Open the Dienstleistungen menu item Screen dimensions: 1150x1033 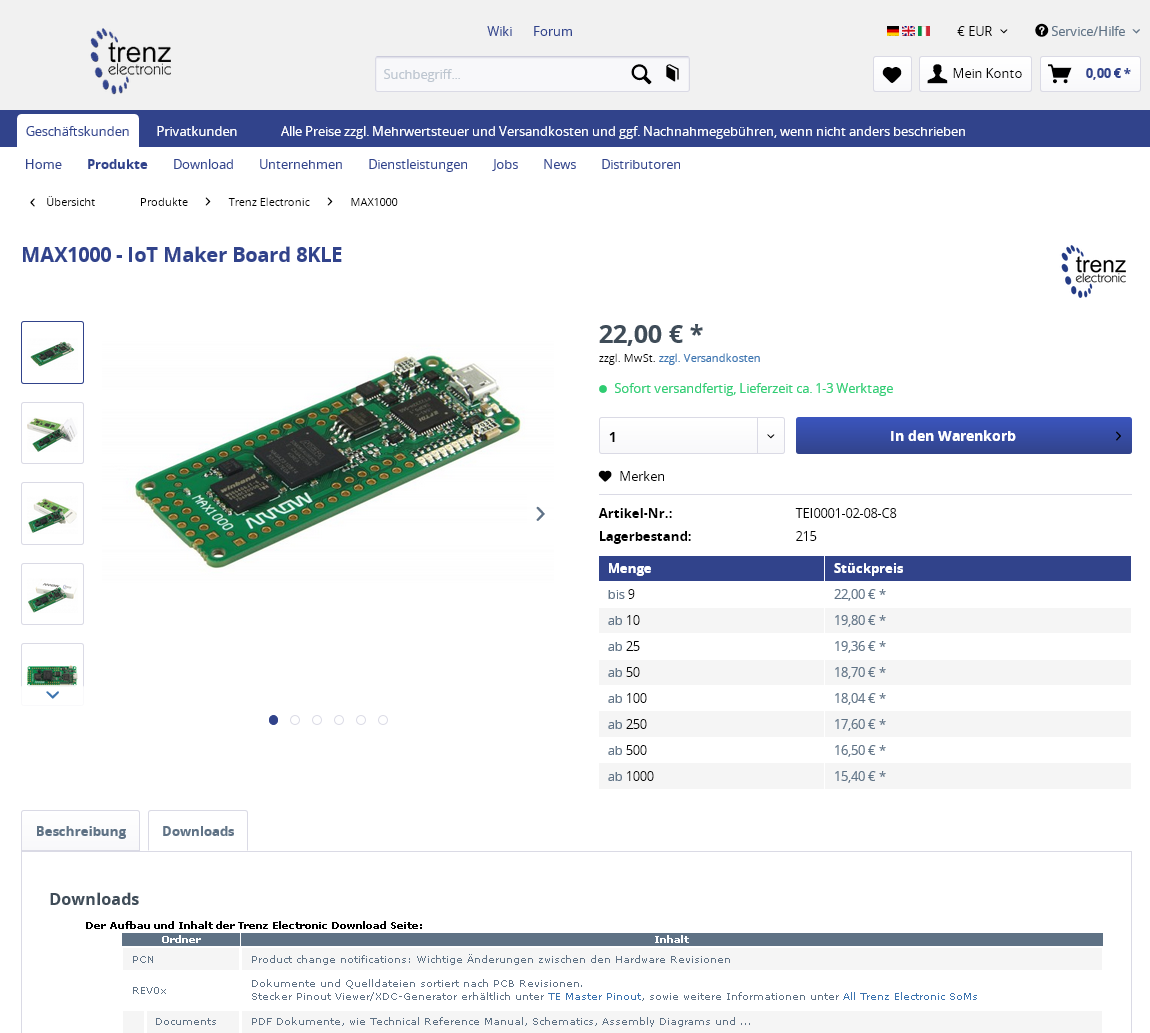[418, 164]
